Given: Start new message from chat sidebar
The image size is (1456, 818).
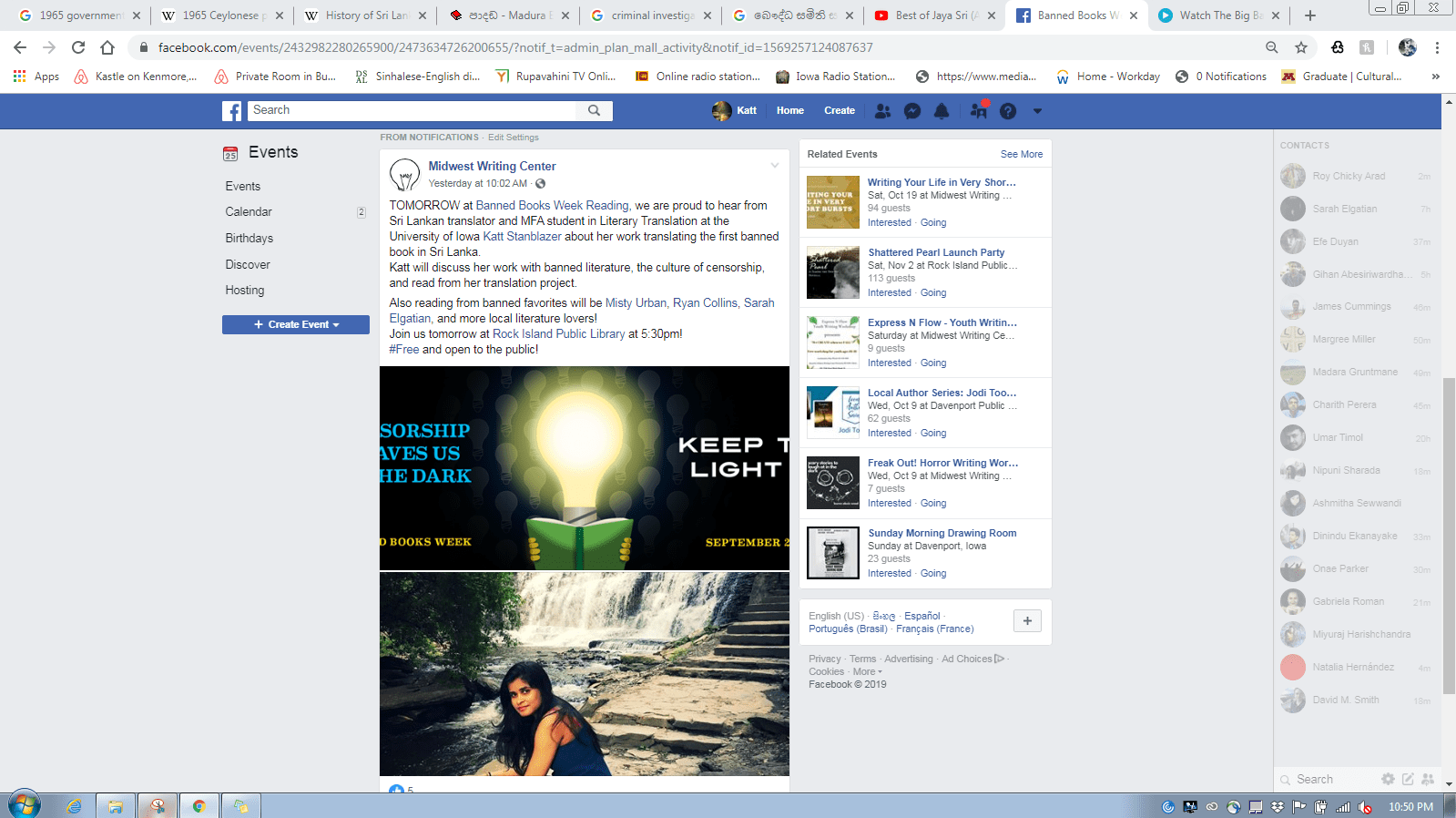Looking at the screenshot, I should (1408, 779).
